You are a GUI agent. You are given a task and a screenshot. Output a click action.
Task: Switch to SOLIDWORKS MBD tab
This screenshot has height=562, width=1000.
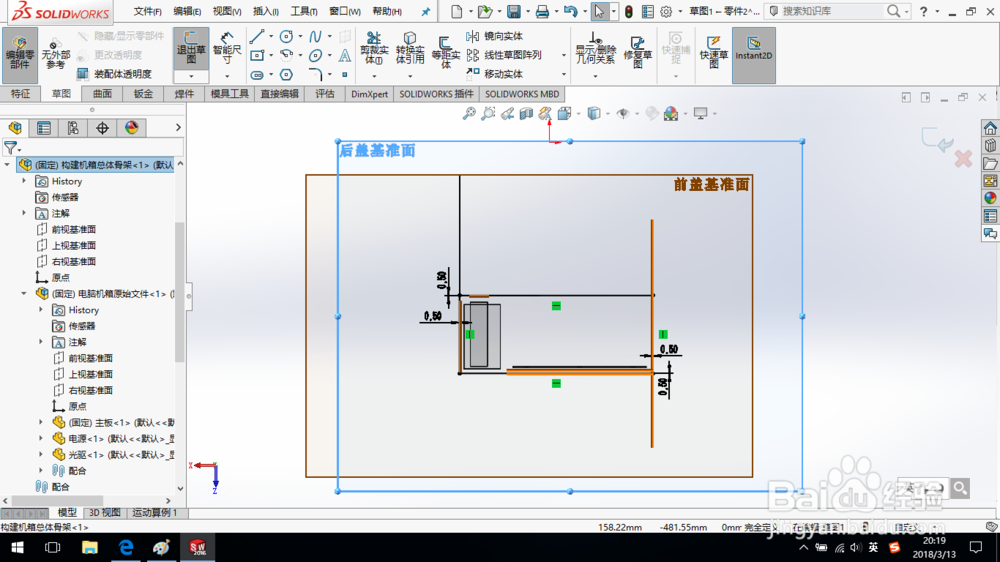pos(522,94)
